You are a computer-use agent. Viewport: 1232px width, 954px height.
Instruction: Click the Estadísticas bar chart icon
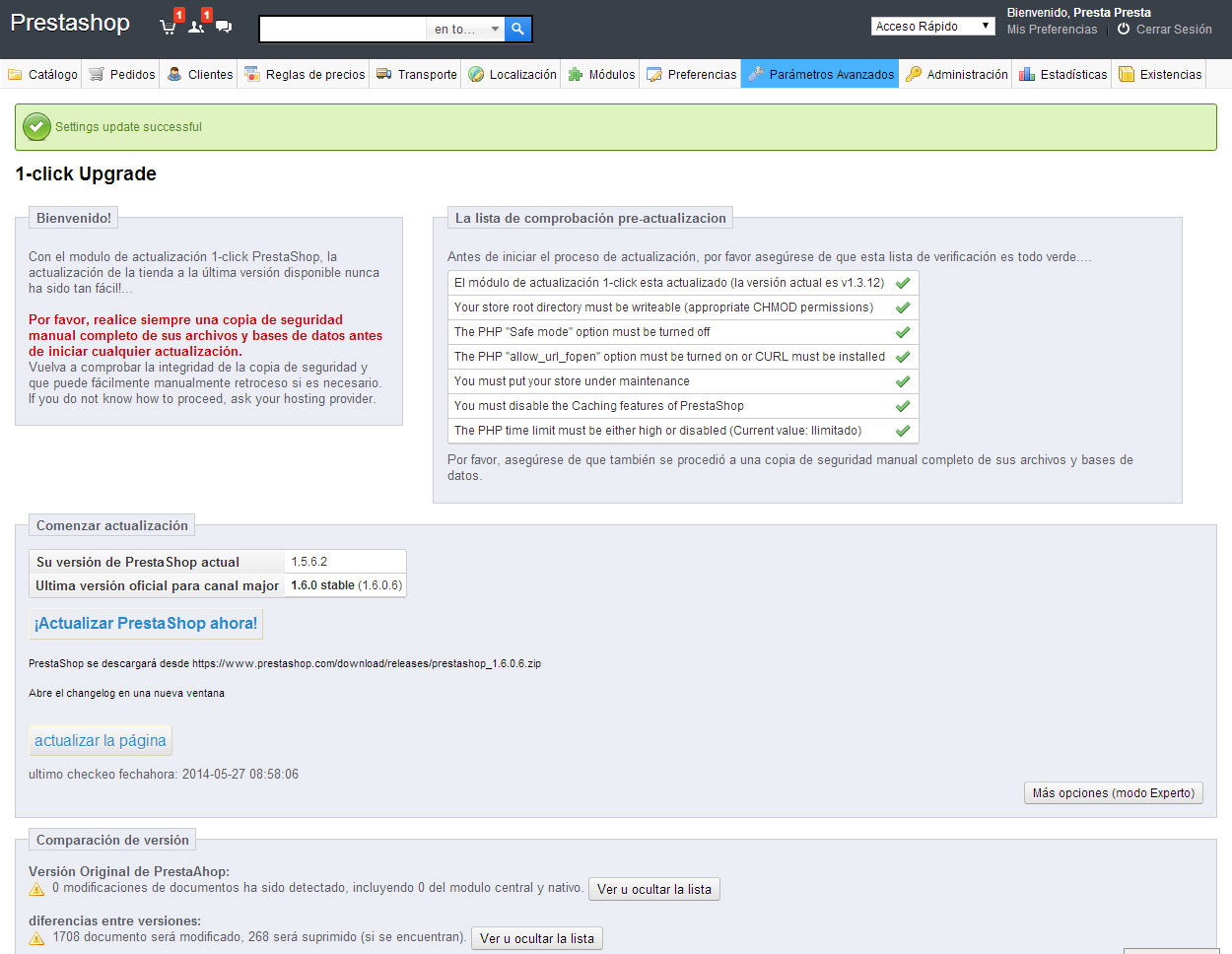(1027, 74)
